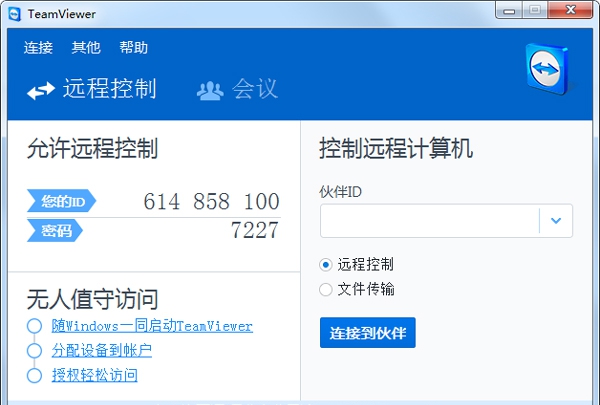Open the 授权轻松访问 link
The width and height of the screenshot is (600, 405).
click(95, 375)
